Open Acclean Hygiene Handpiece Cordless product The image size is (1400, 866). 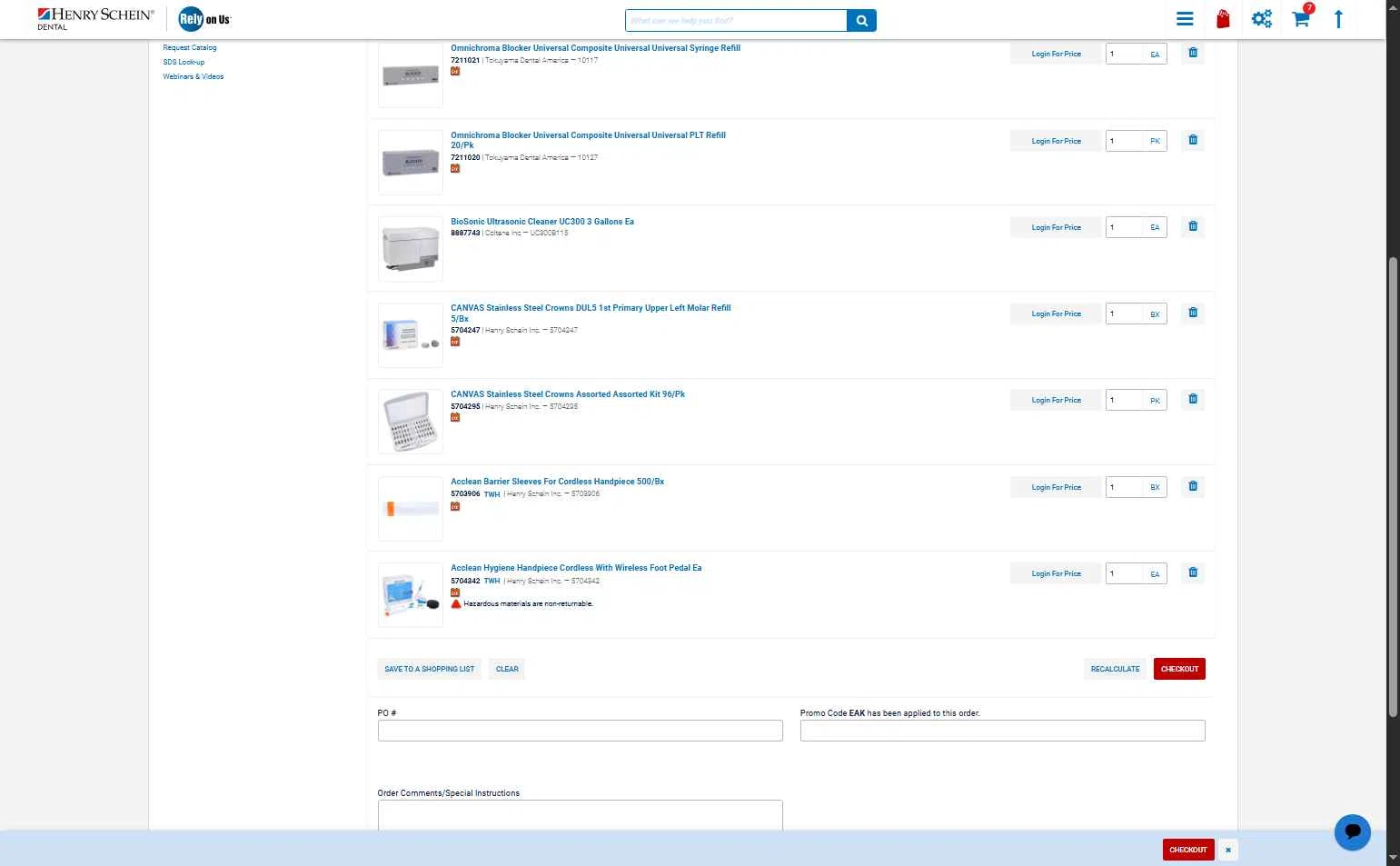(576, 568)
